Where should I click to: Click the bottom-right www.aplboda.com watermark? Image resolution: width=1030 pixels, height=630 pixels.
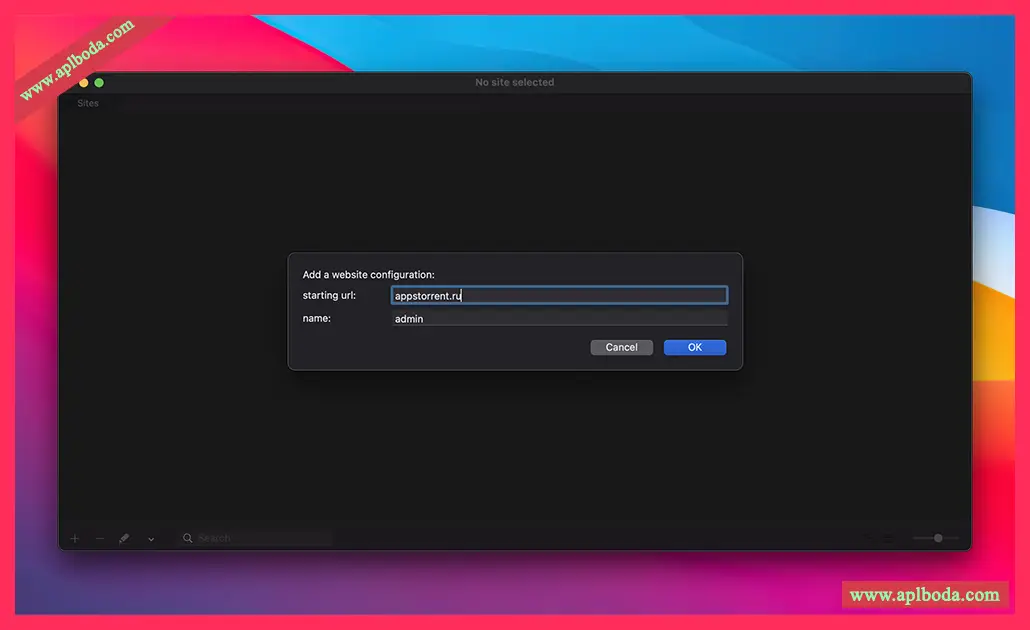tap(924, 595)
